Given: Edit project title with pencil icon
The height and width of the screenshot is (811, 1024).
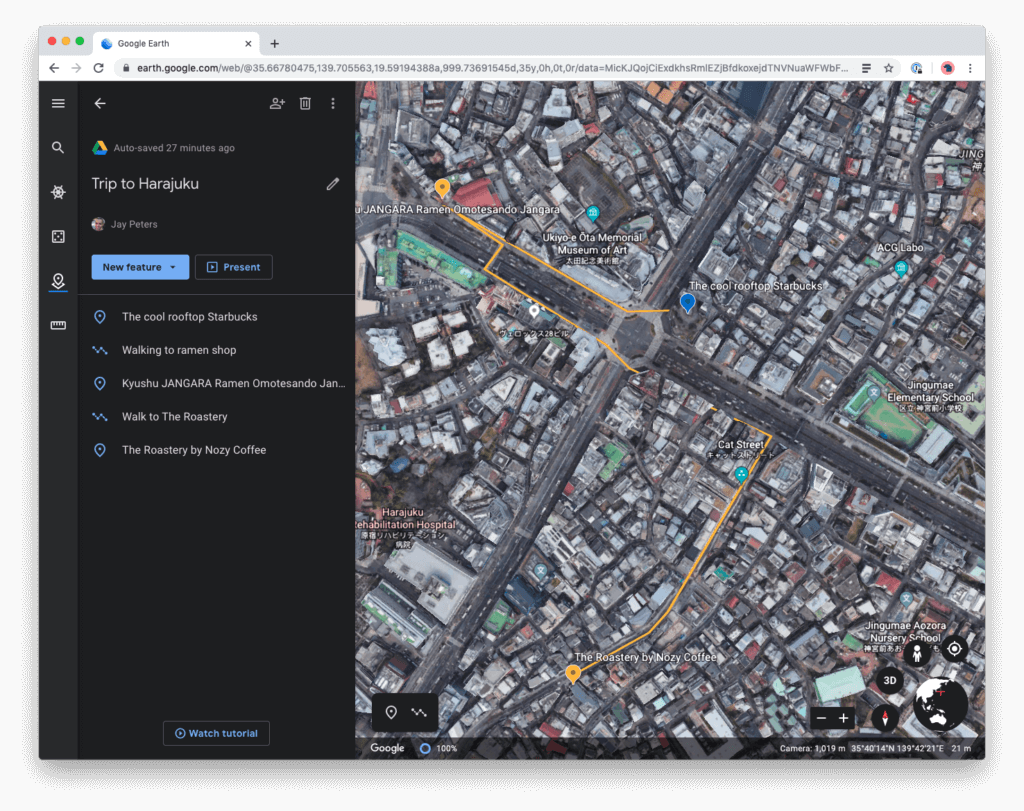Looking at the screenshot, I should pos(333,184).
